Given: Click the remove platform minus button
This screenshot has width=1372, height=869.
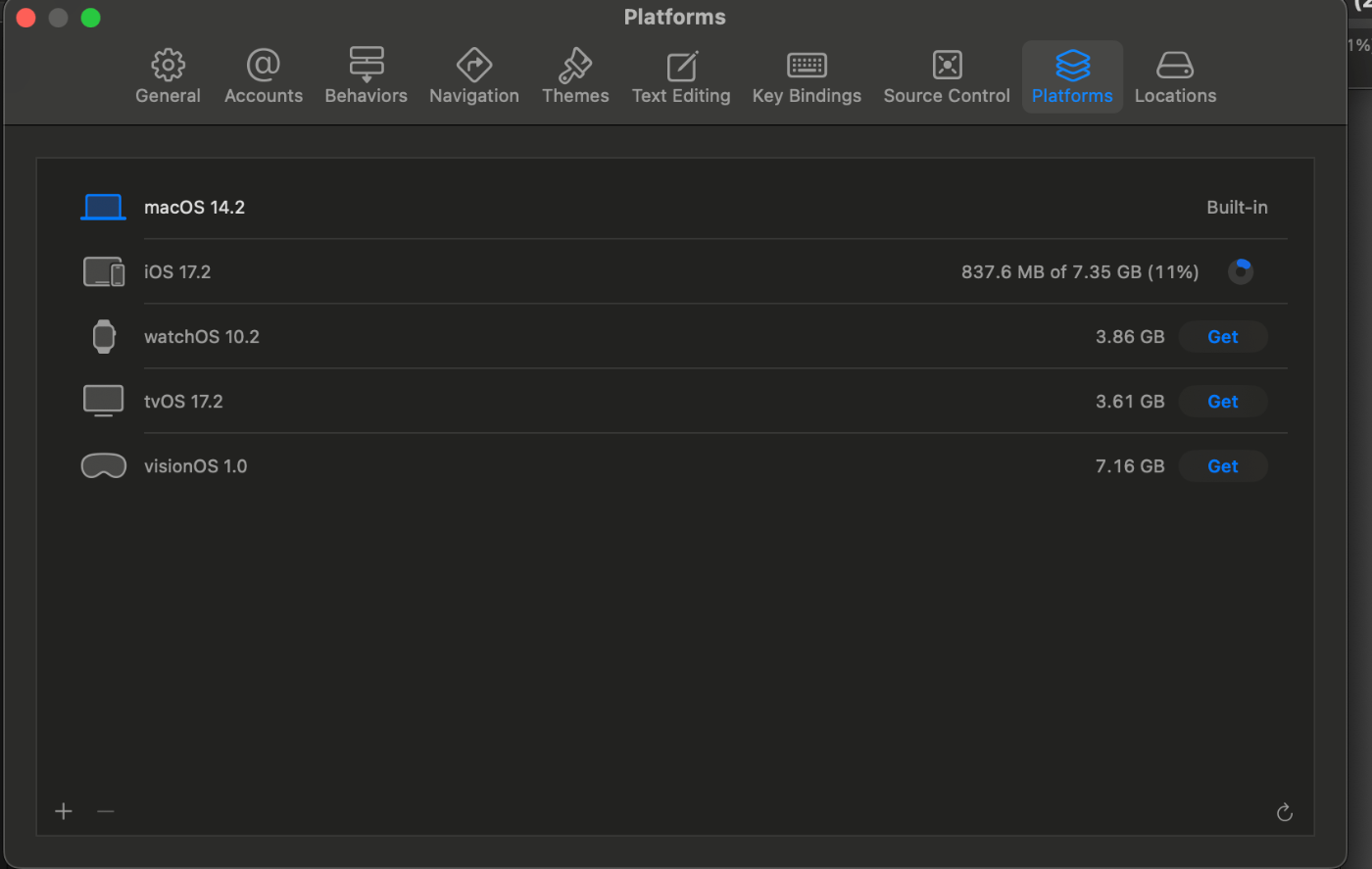Looking at the screenshot, I should (106, 811).
